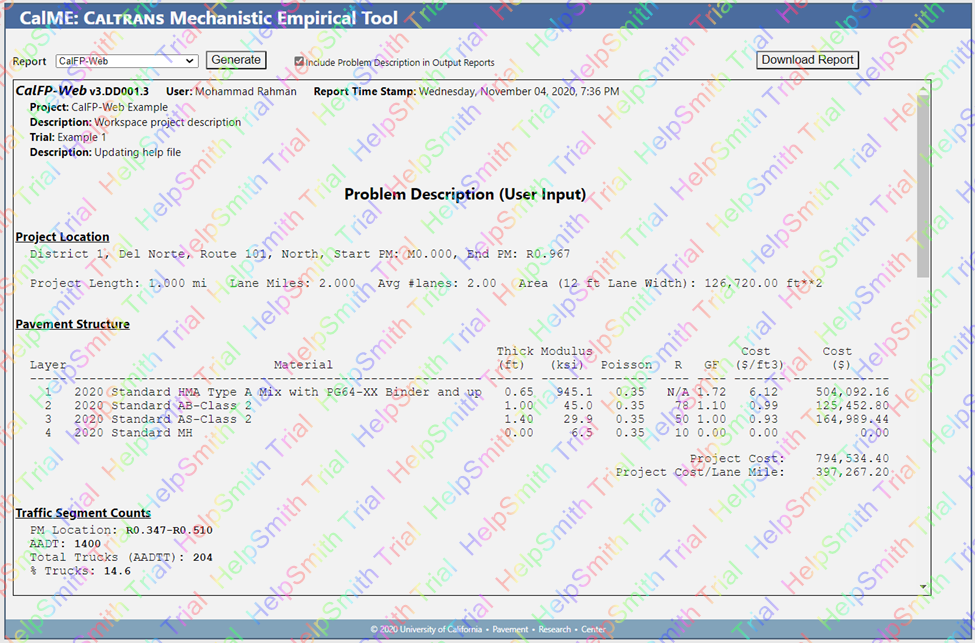Click the report scrollbar's up arrow
This screenshot has height=643, width=975.
point(923,88)
